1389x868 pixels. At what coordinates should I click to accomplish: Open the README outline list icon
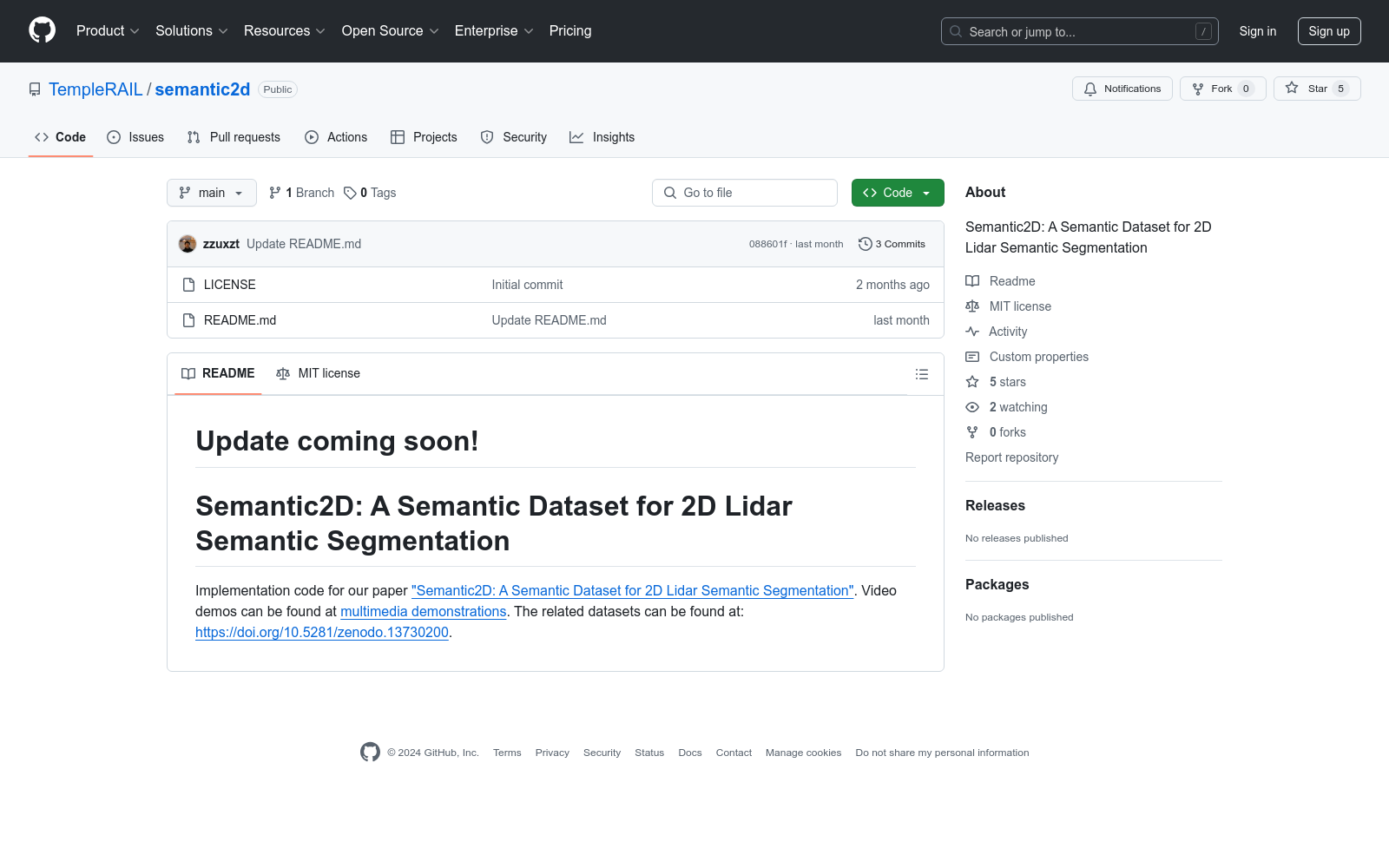pos(922,374)
